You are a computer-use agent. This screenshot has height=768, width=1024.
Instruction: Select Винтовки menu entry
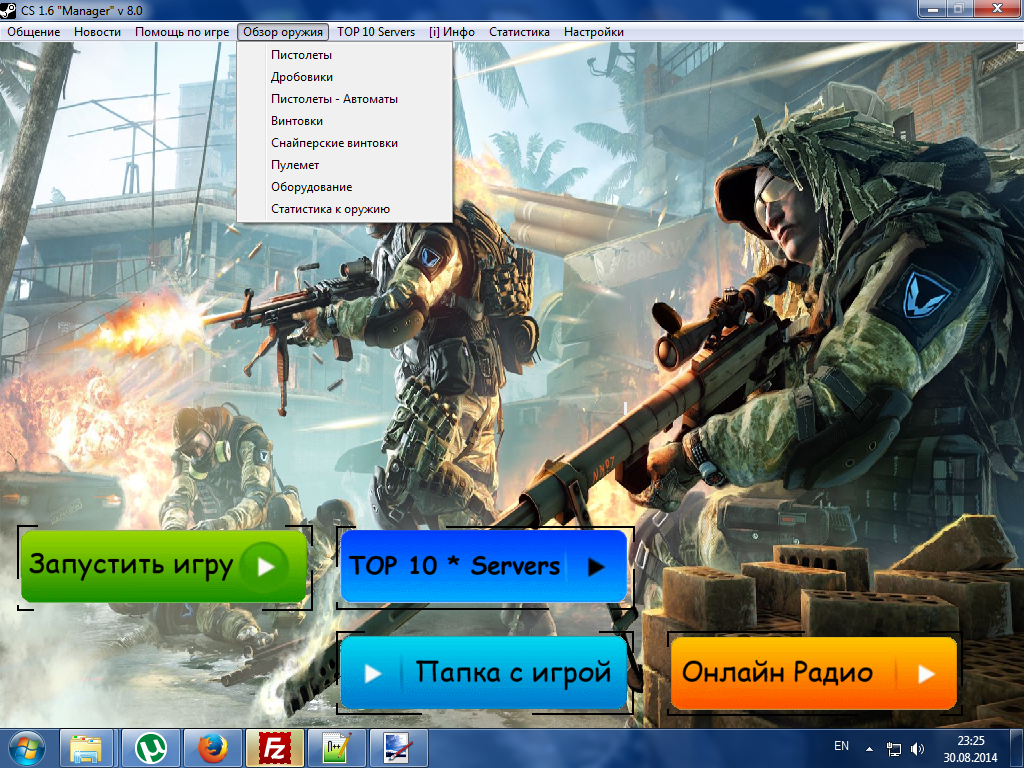pyautogui.click(x=344, y=121)
